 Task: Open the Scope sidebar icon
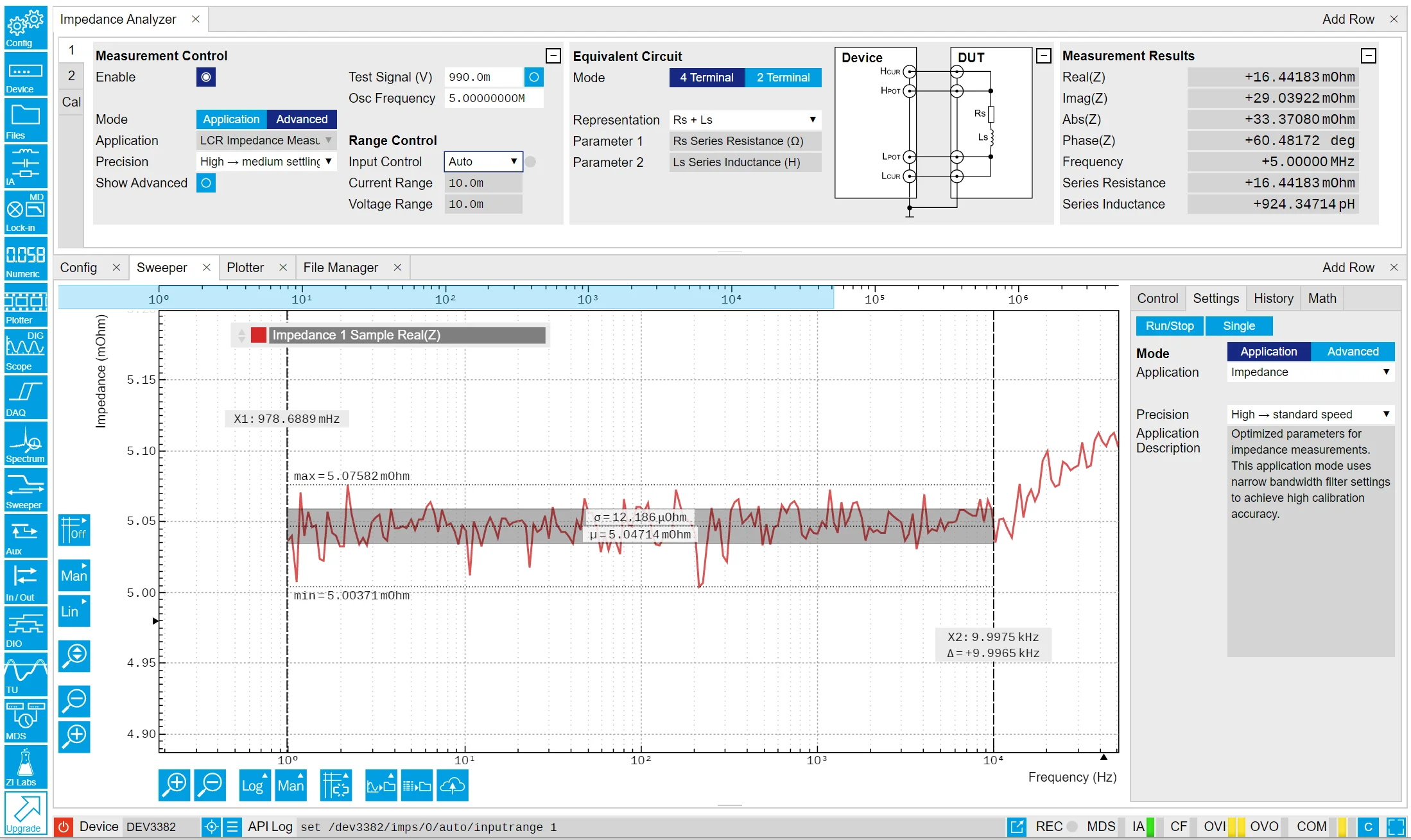click(26, 351)
